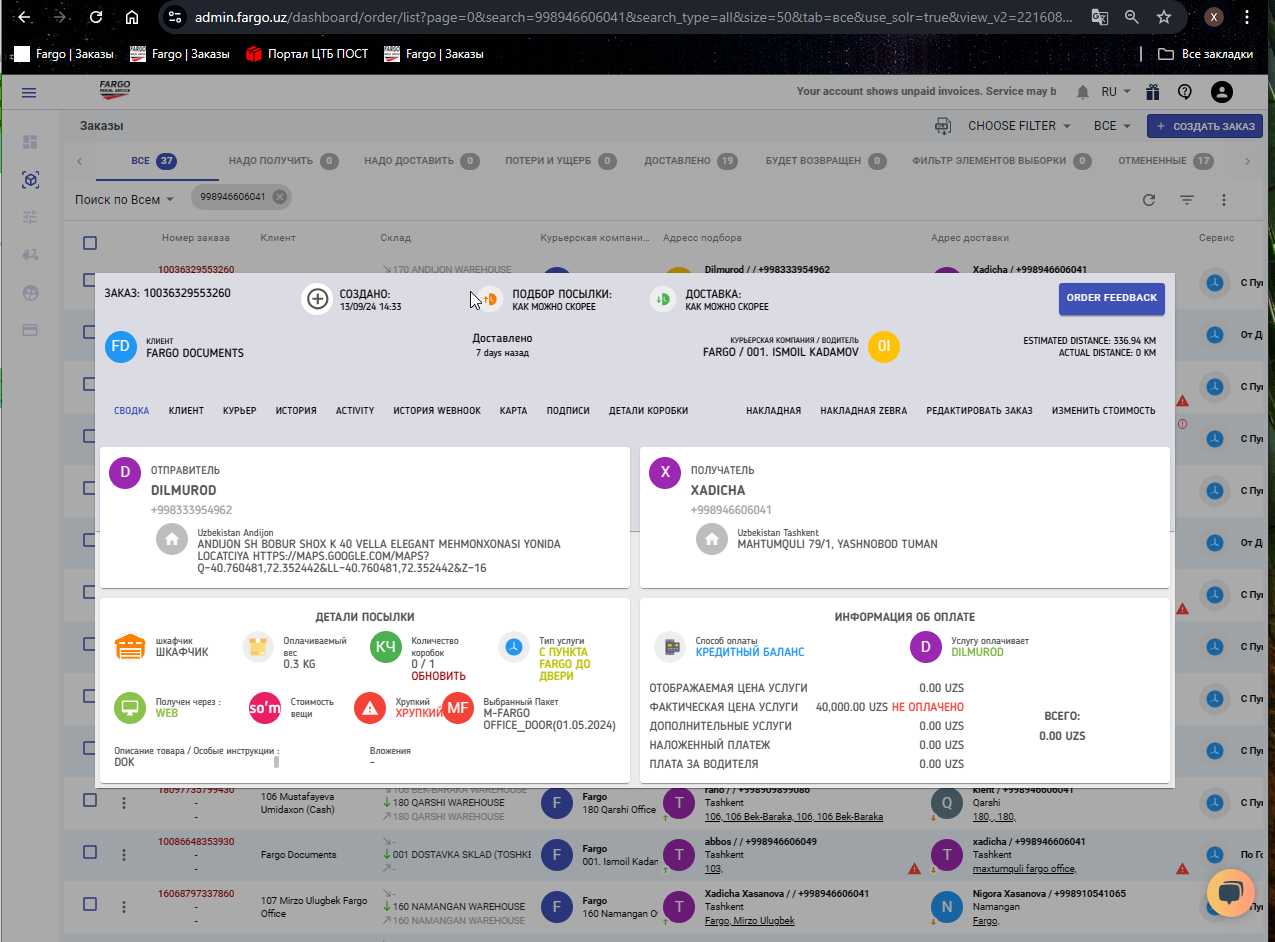The height and width of the screenshot is (942, 1275).
Task: Open the tune settings icon in sidebar
Action: 30,217
